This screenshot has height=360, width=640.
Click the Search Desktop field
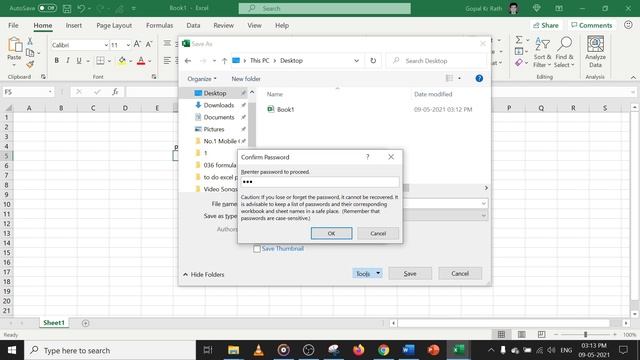[x=437, y=60]
